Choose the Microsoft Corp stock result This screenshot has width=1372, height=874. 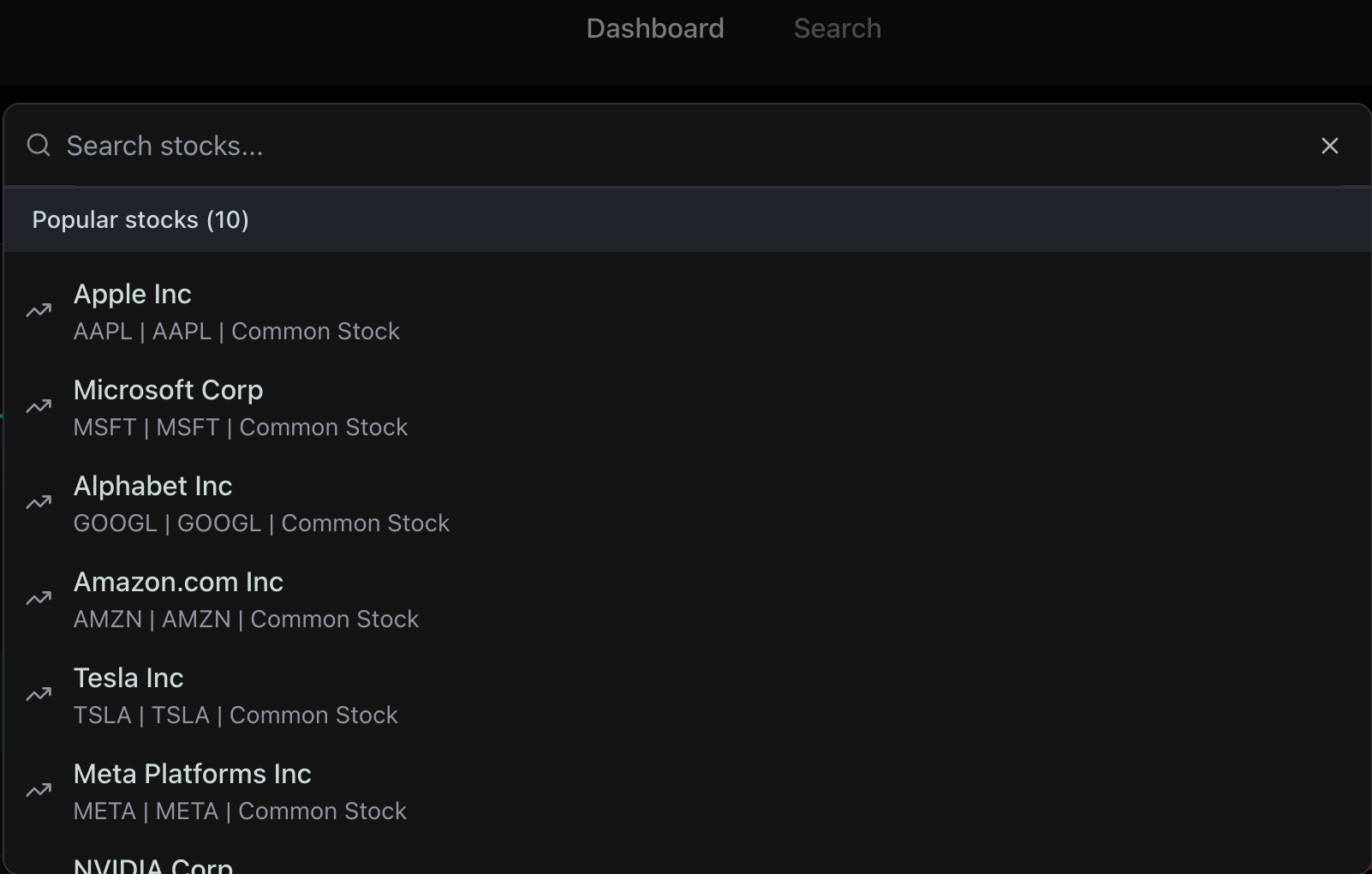(x=169, y=391)
